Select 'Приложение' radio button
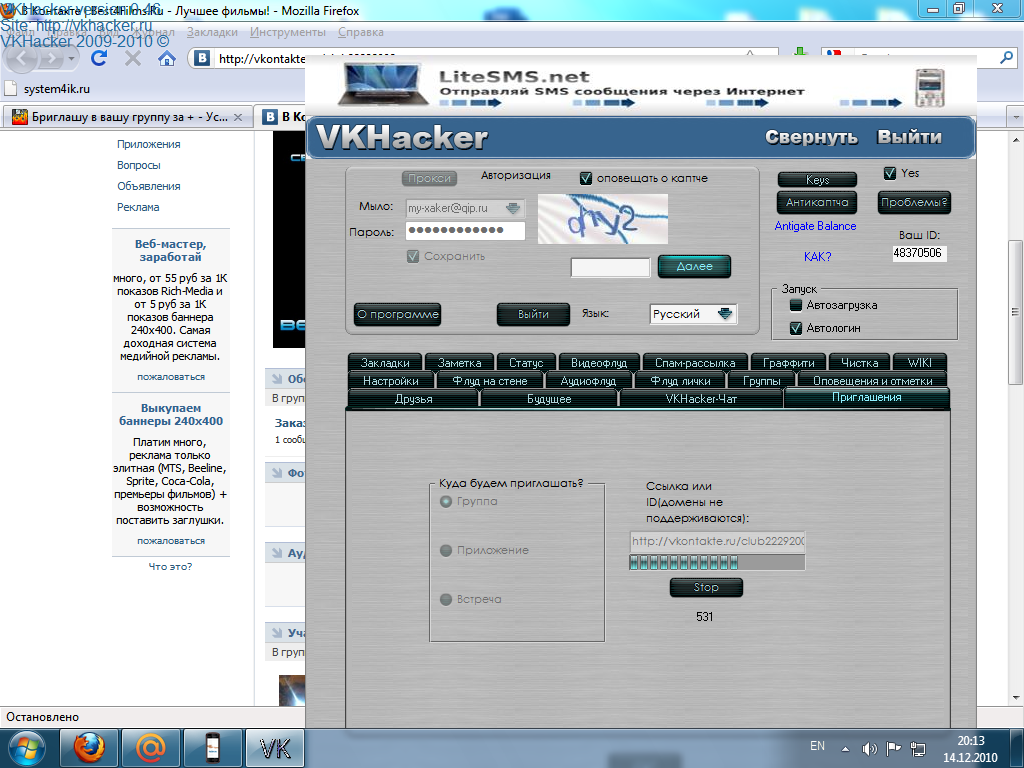Screen dimensions: 1024x768 coord(446,551)
